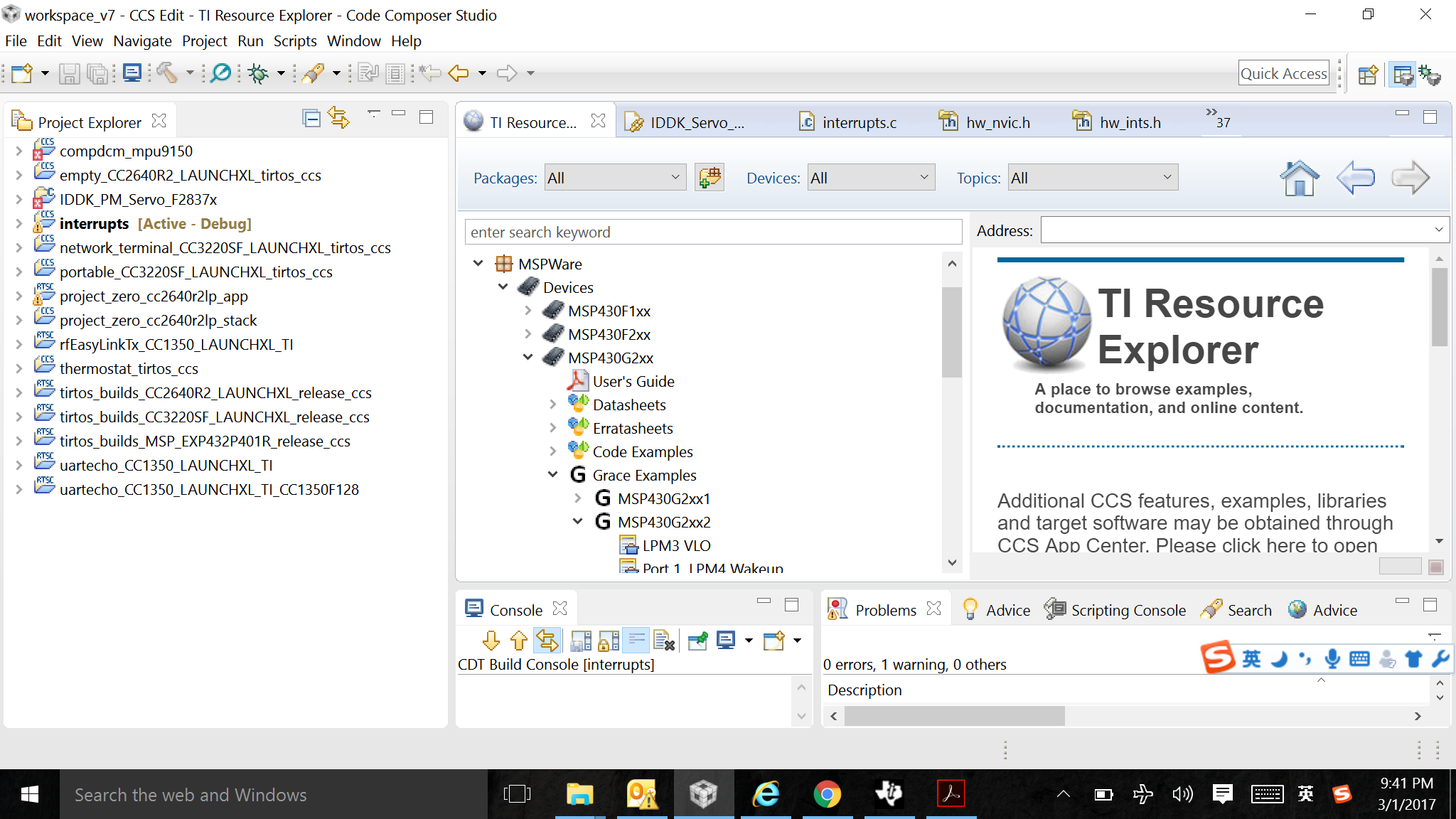Expand the IDDK_PM_Servo_F2837x project
The image size is (1456, 819).
click(x=18, y=200)
